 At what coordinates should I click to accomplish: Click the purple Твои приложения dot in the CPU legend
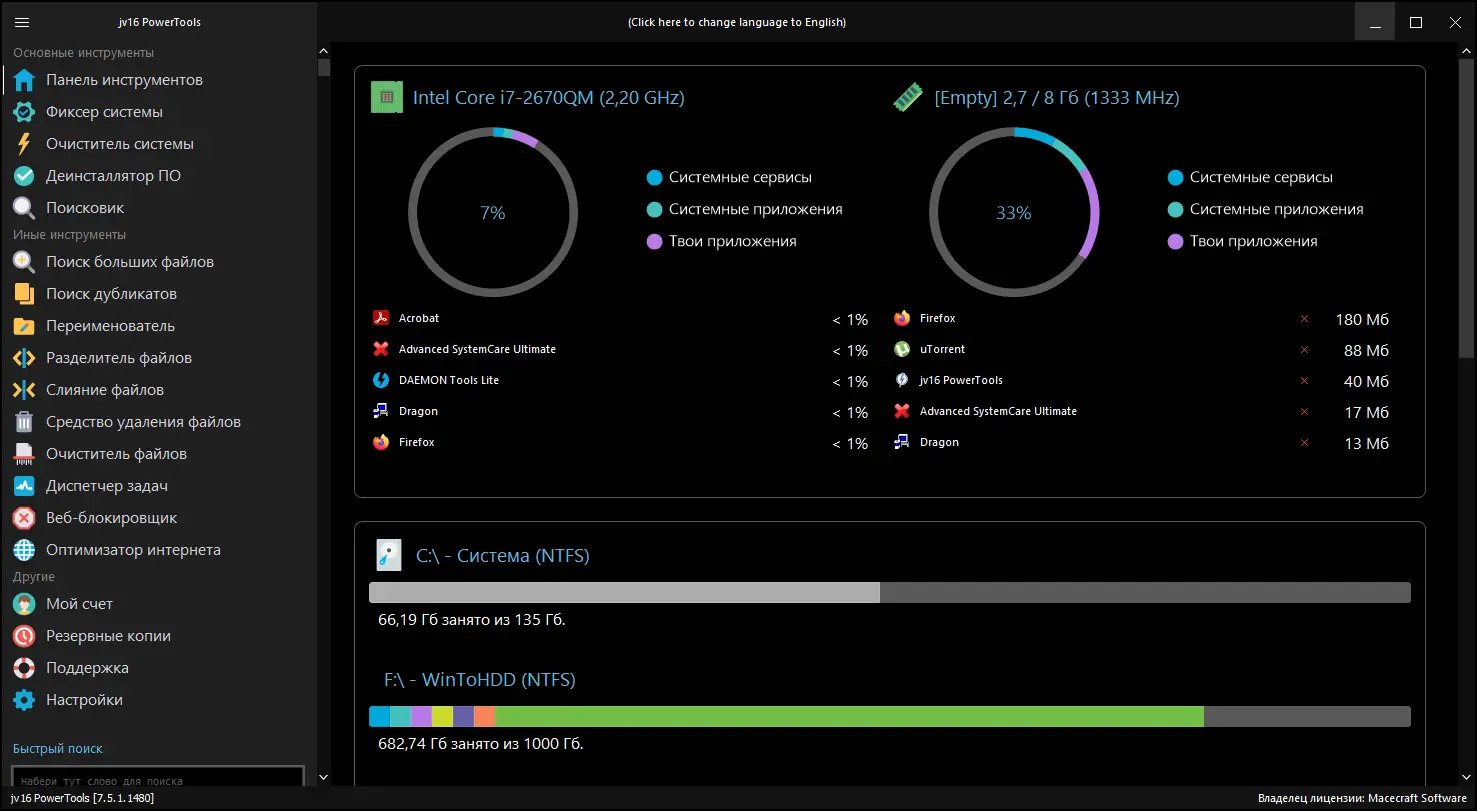[654, 241]
